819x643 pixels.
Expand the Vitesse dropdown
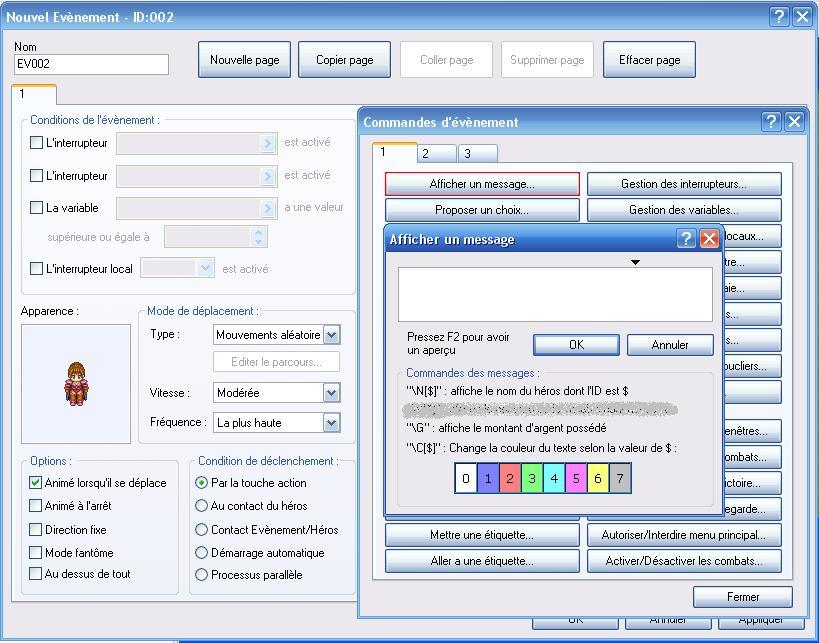(x=331, y=393)
